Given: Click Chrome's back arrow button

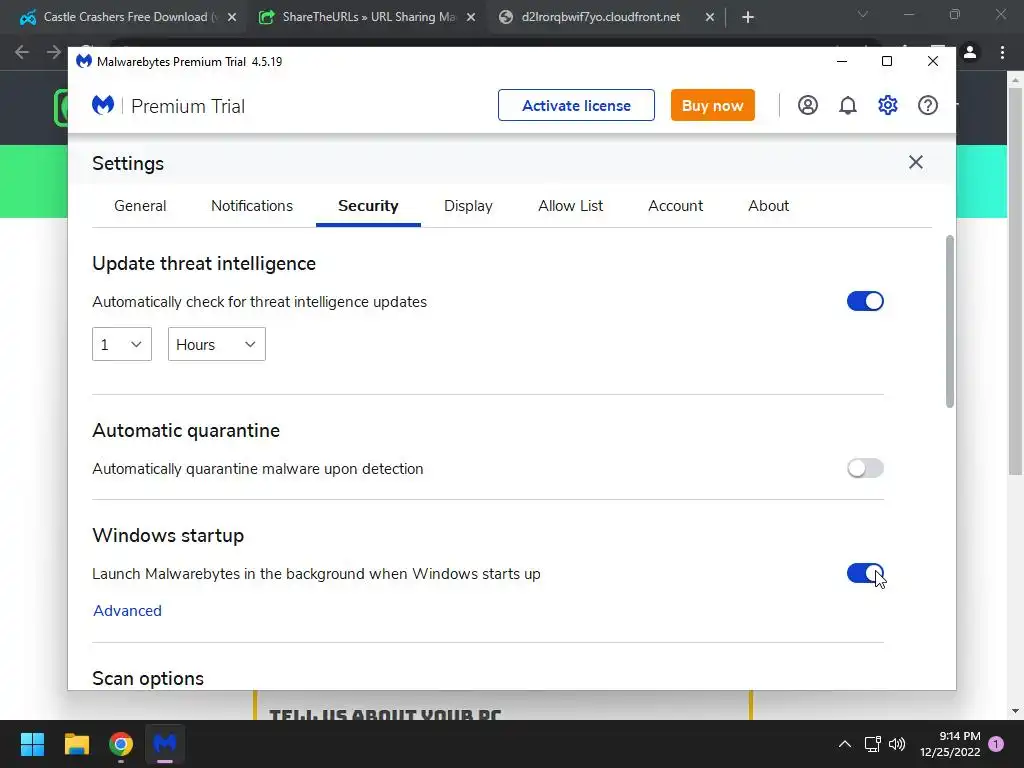Looking at the screenshot, I should [22, 52].
